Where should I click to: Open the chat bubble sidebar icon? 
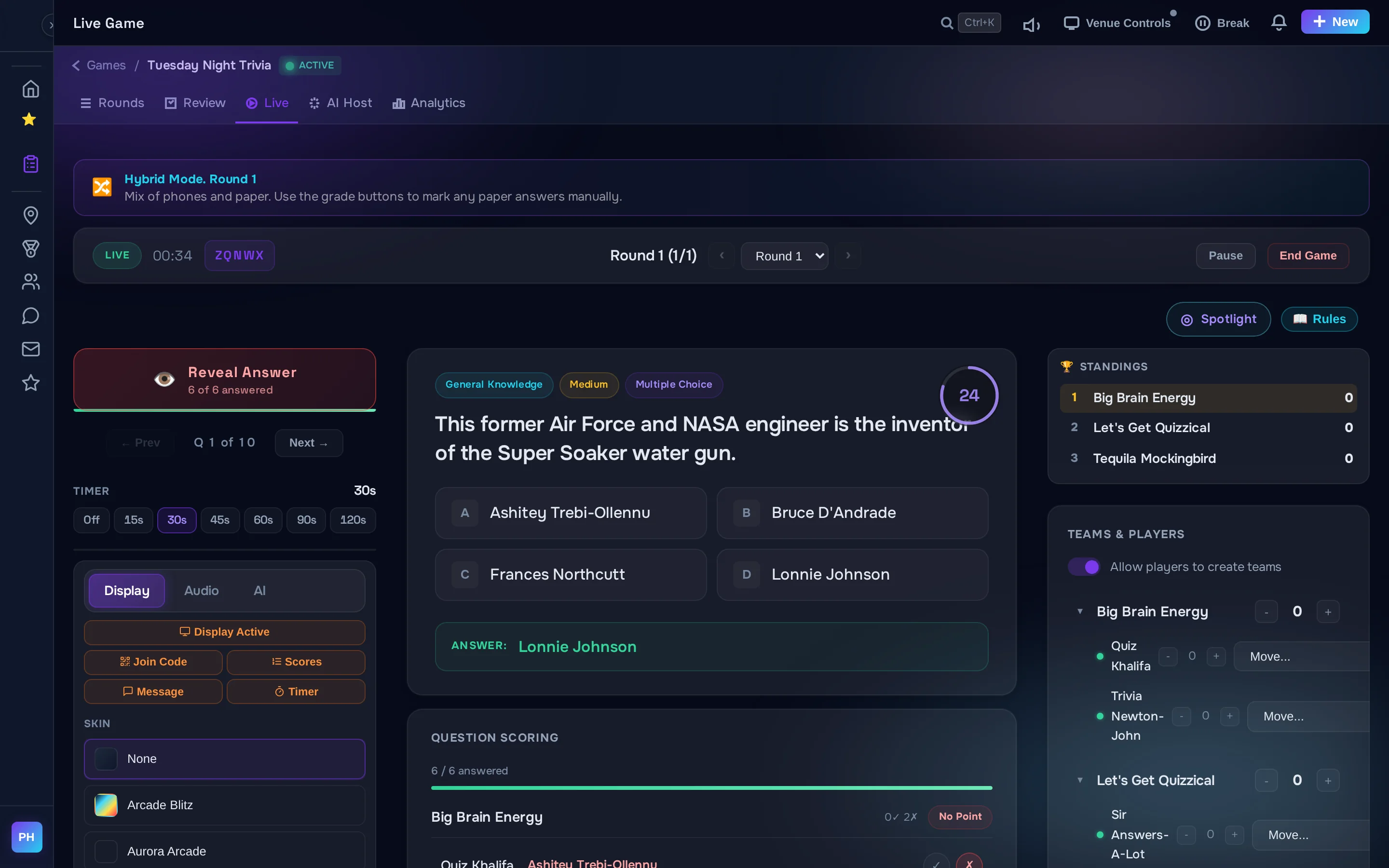pos(30,316)
